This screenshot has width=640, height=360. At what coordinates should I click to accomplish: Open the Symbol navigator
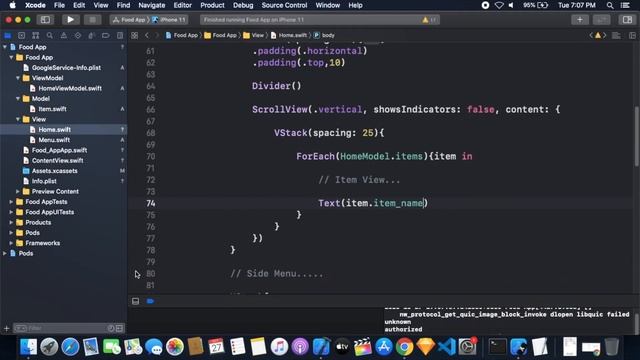coord(36,36)
